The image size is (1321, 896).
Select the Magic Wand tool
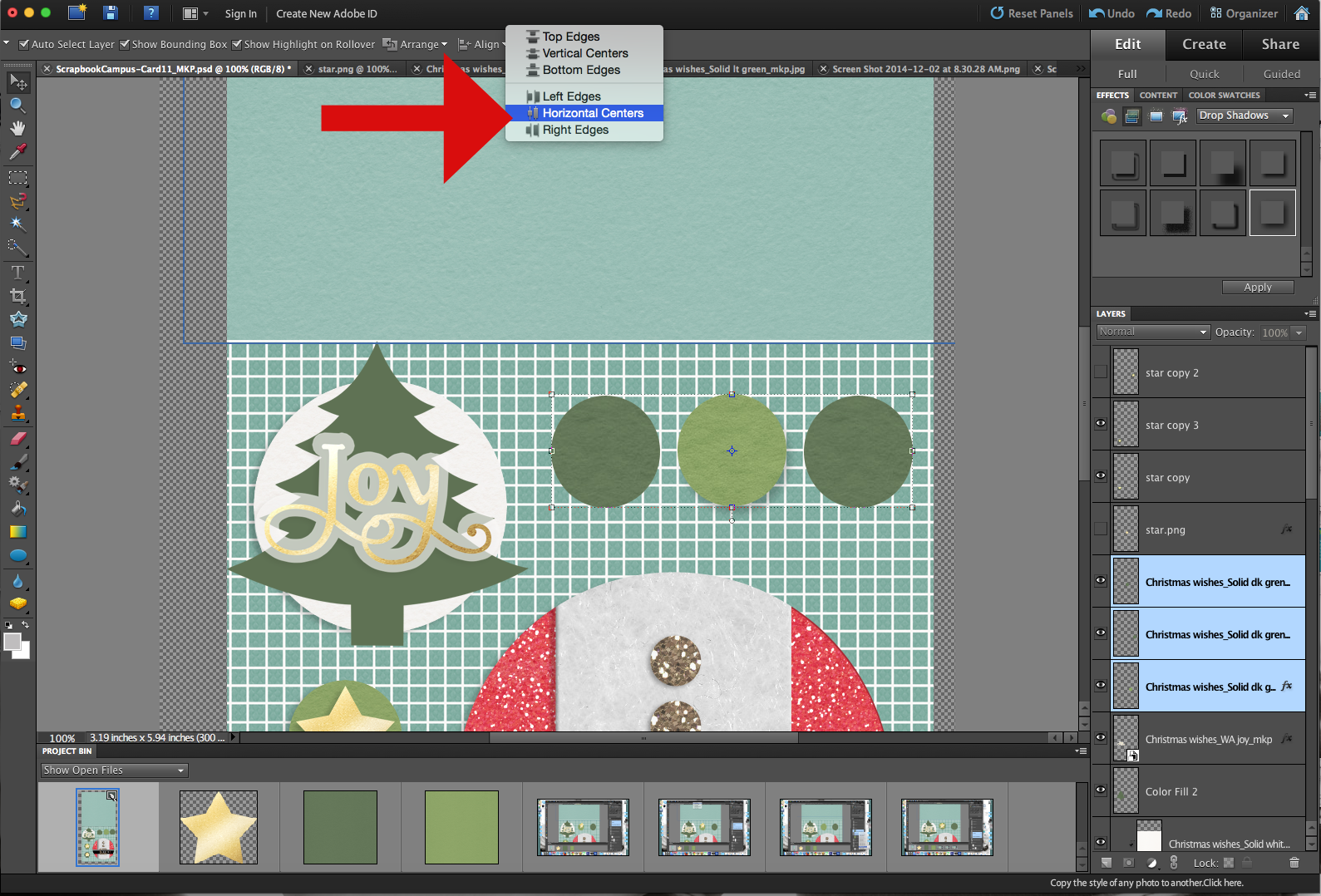pyautogui.click(x=17, y=224)
